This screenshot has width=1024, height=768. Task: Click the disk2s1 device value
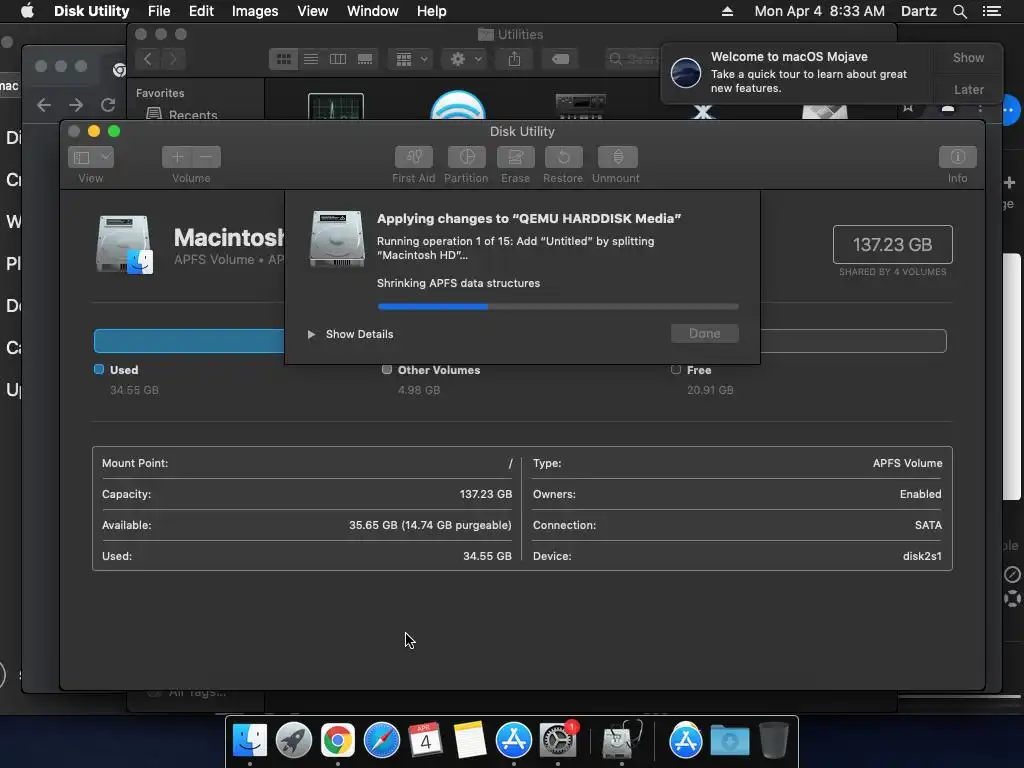(922, 556)
